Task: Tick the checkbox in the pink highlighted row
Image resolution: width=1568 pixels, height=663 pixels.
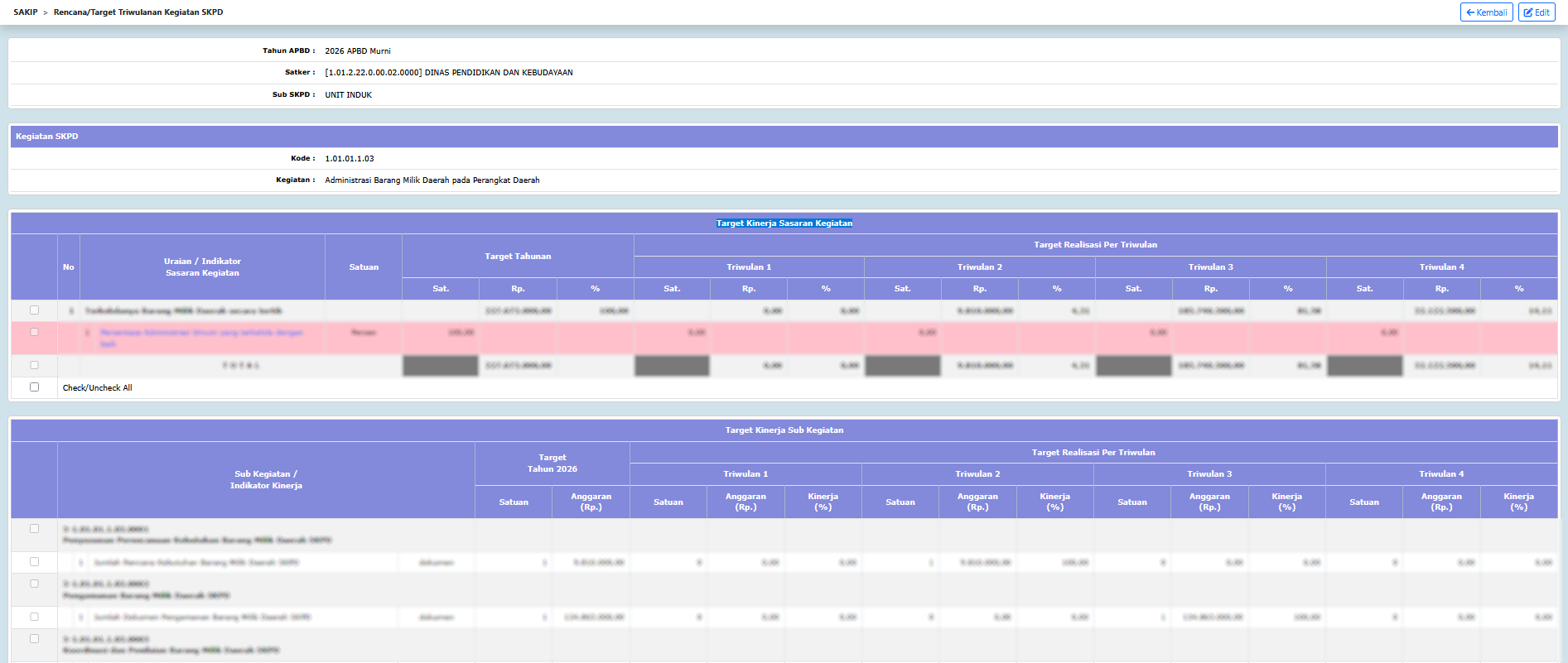Action: [34, 332]
